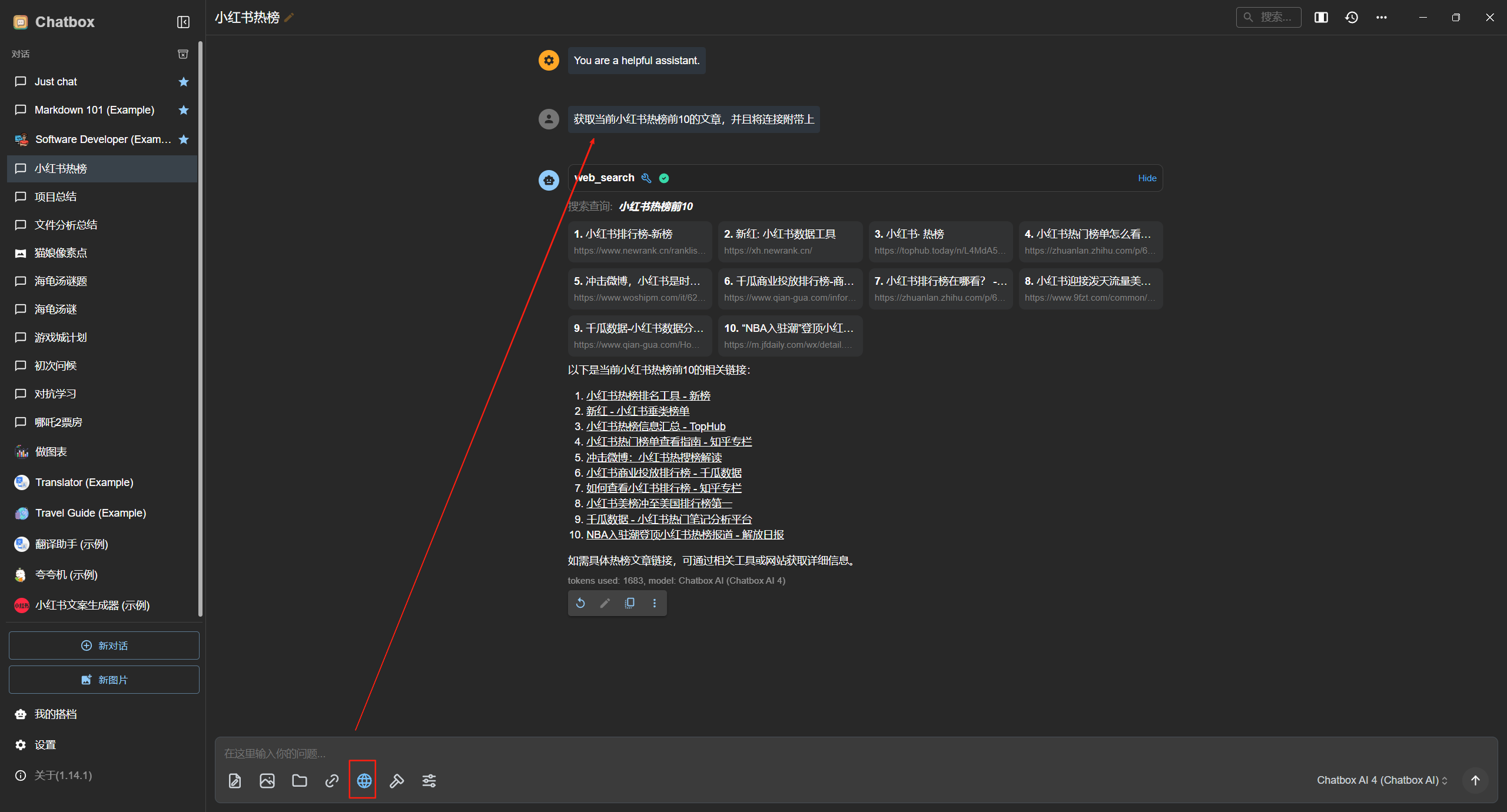Open Travel Guide (Example) conversation
Screen dimensions: 1507x812
102,513
